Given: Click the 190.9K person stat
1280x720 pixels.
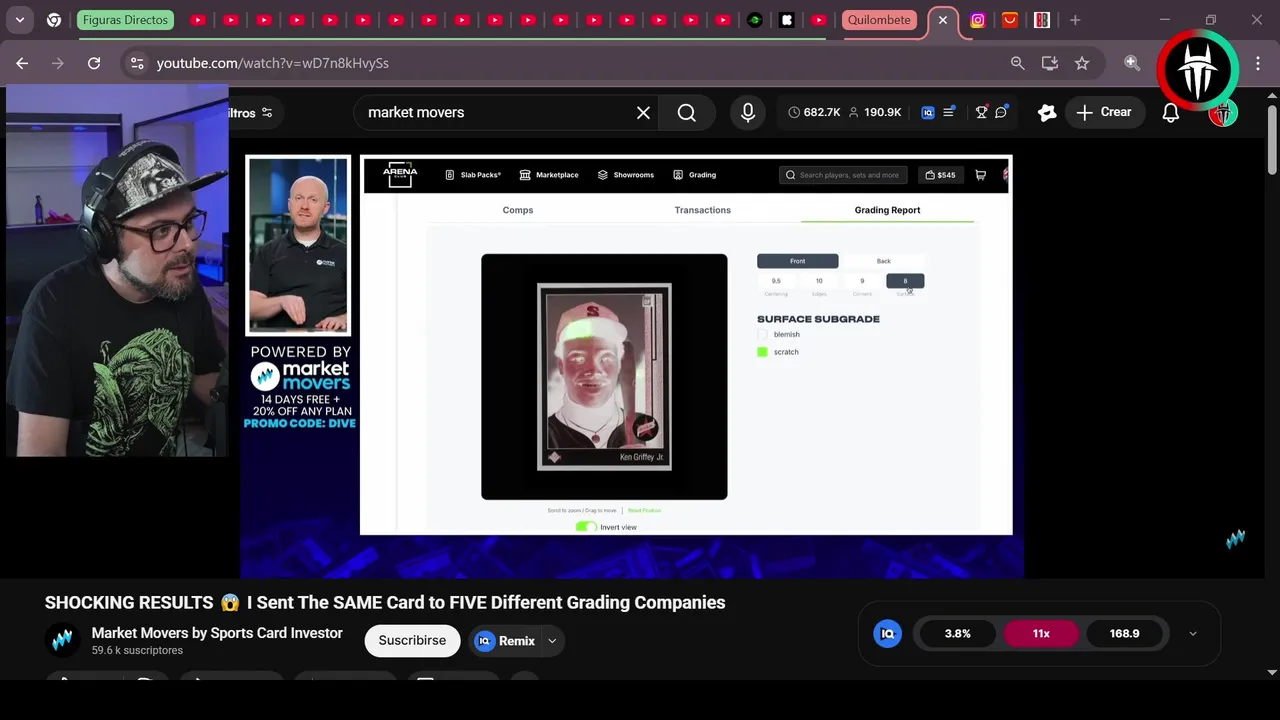Looking at the screenshot, I should pos(875,113).
